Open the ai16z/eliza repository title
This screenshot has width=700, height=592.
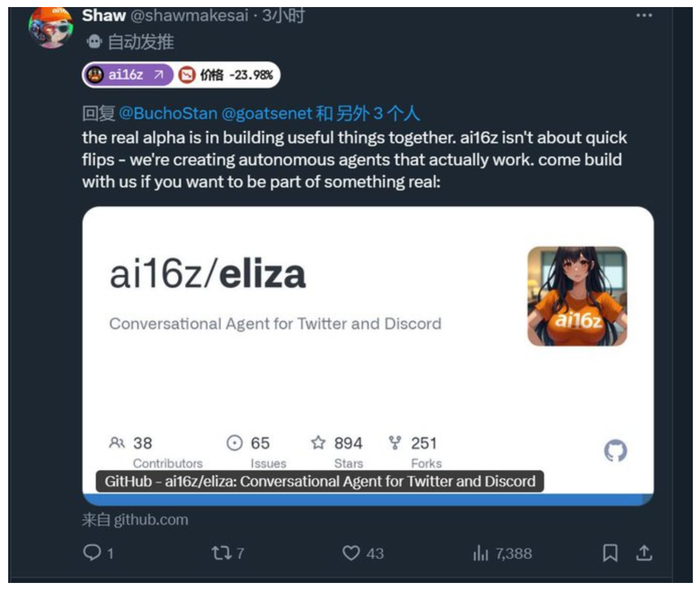pos(207,275)
